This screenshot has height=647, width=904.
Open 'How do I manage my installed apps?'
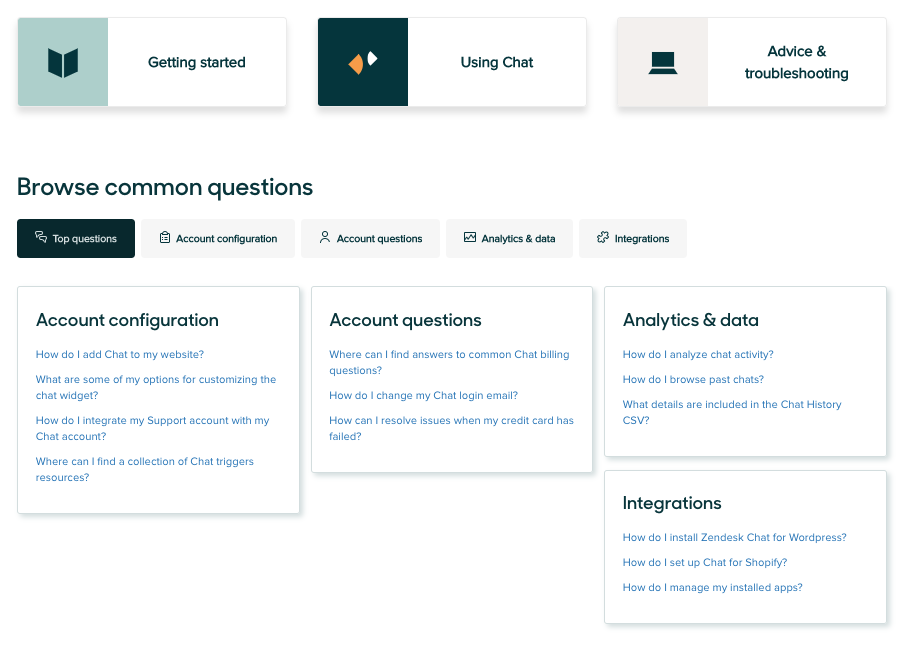pos(712,587)
